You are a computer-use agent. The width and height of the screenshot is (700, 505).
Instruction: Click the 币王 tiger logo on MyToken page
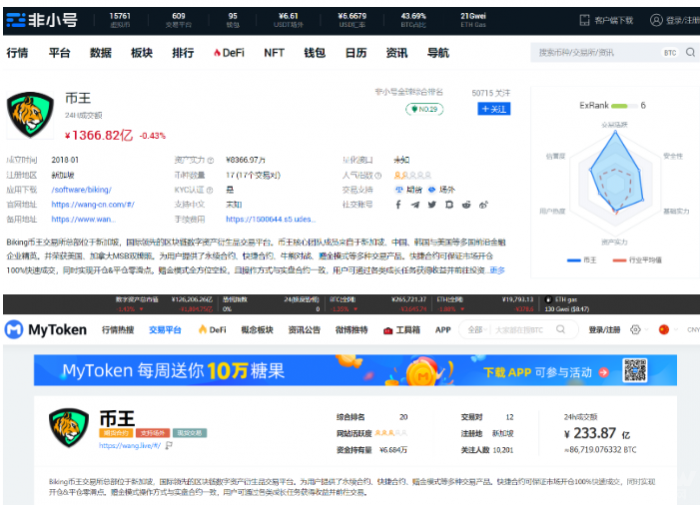coord(69,427)
